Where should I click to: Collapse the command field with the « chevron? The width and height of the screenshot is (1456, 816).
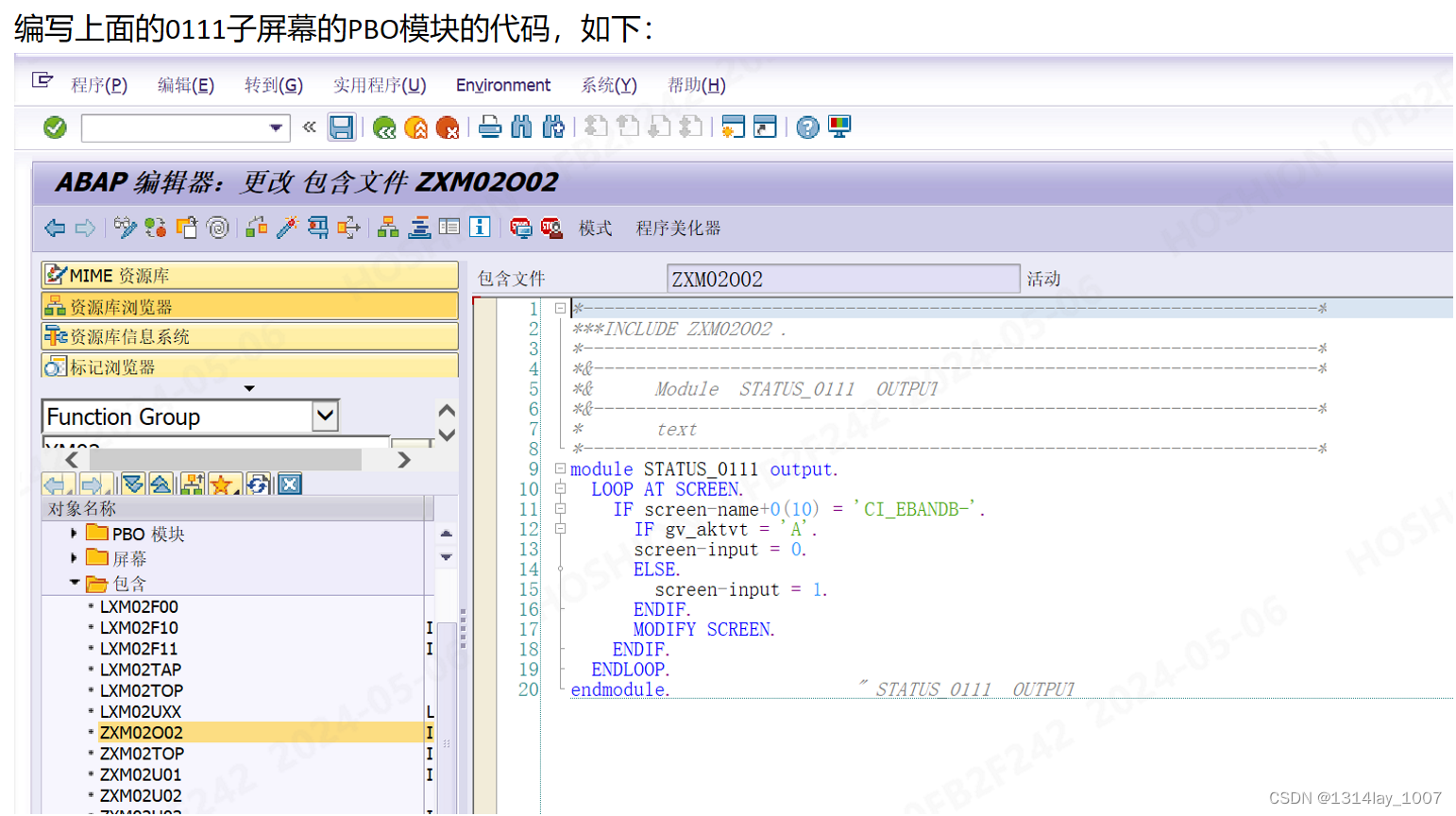[309, 127]
